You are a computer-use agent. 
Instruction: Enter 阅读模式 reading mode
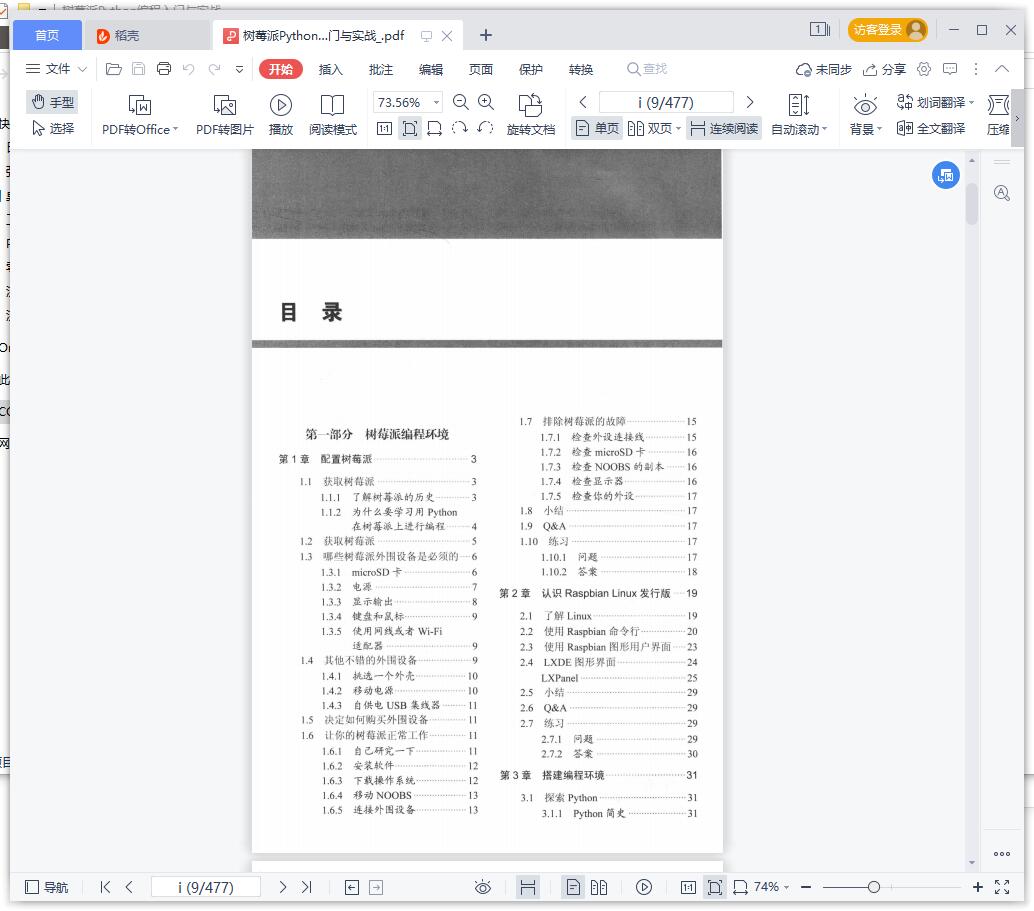(332, 115)
